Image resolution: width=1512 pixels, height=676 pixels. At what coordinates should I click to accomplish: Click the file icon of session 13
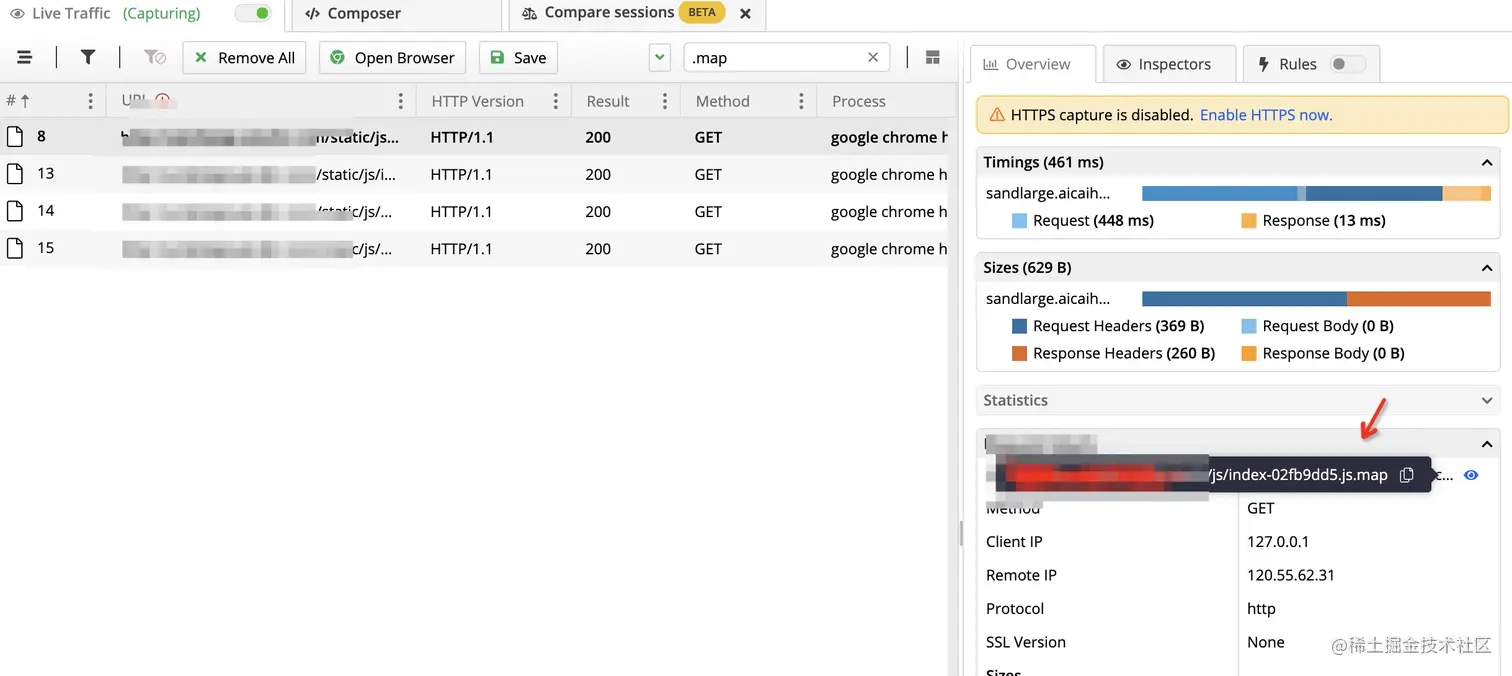pyautogui.click(x=15, y=174)
